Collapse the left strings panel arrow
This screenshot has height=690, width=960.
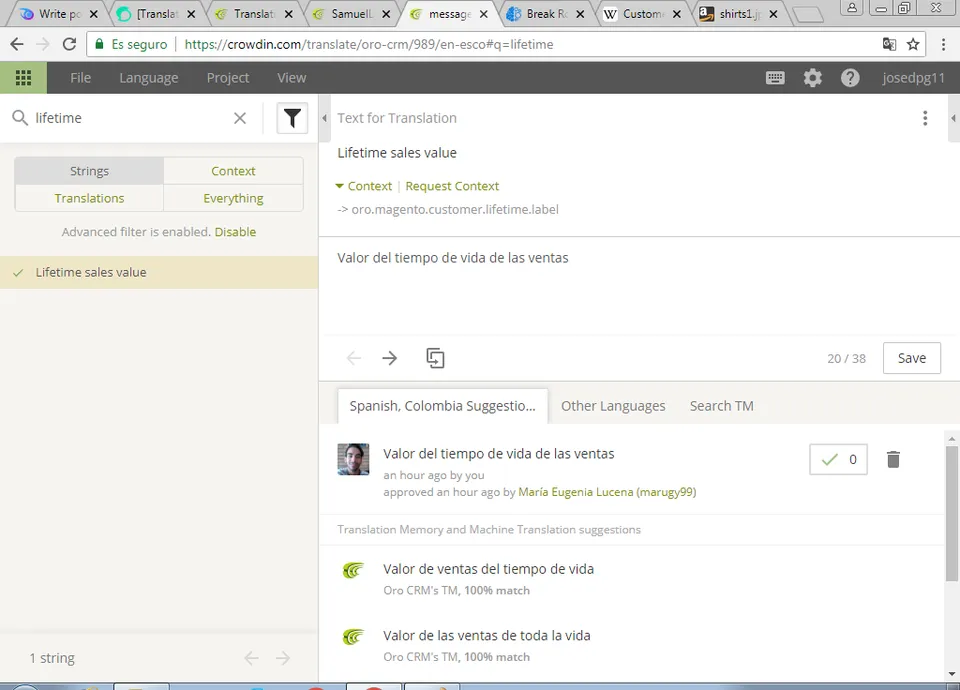pyautogui.click(x=324, y=118)
